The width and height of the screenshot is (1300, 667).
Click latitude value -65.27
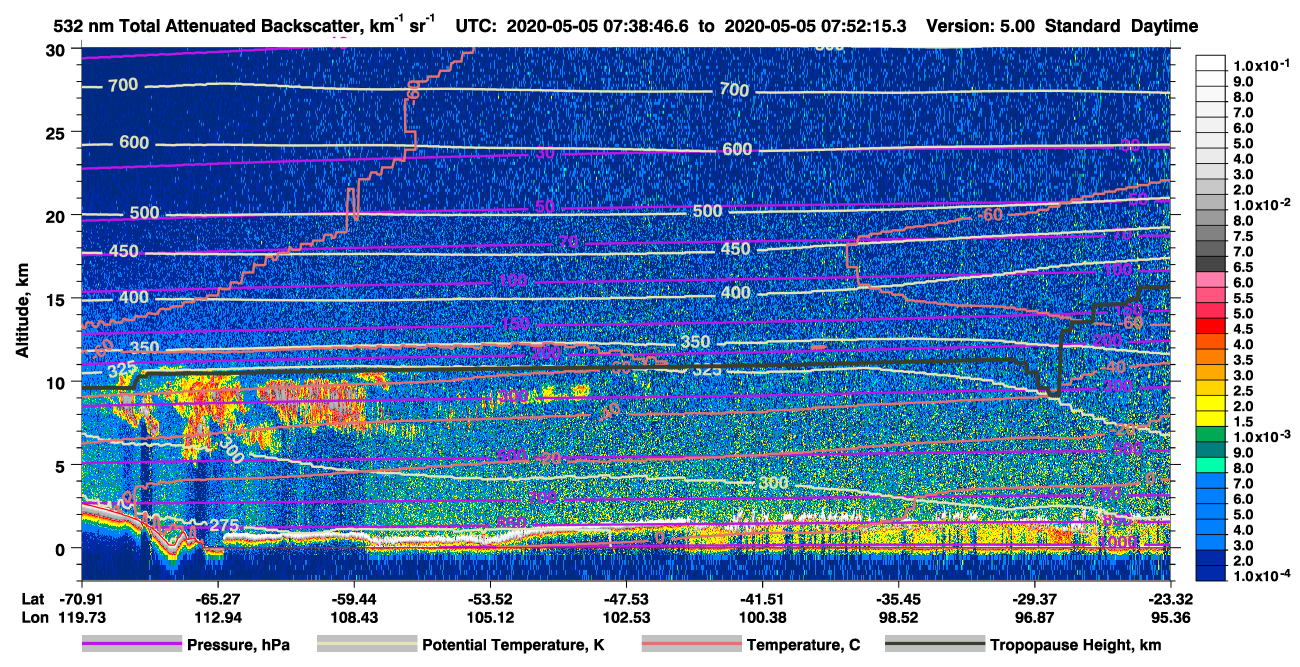coord(217,599)
